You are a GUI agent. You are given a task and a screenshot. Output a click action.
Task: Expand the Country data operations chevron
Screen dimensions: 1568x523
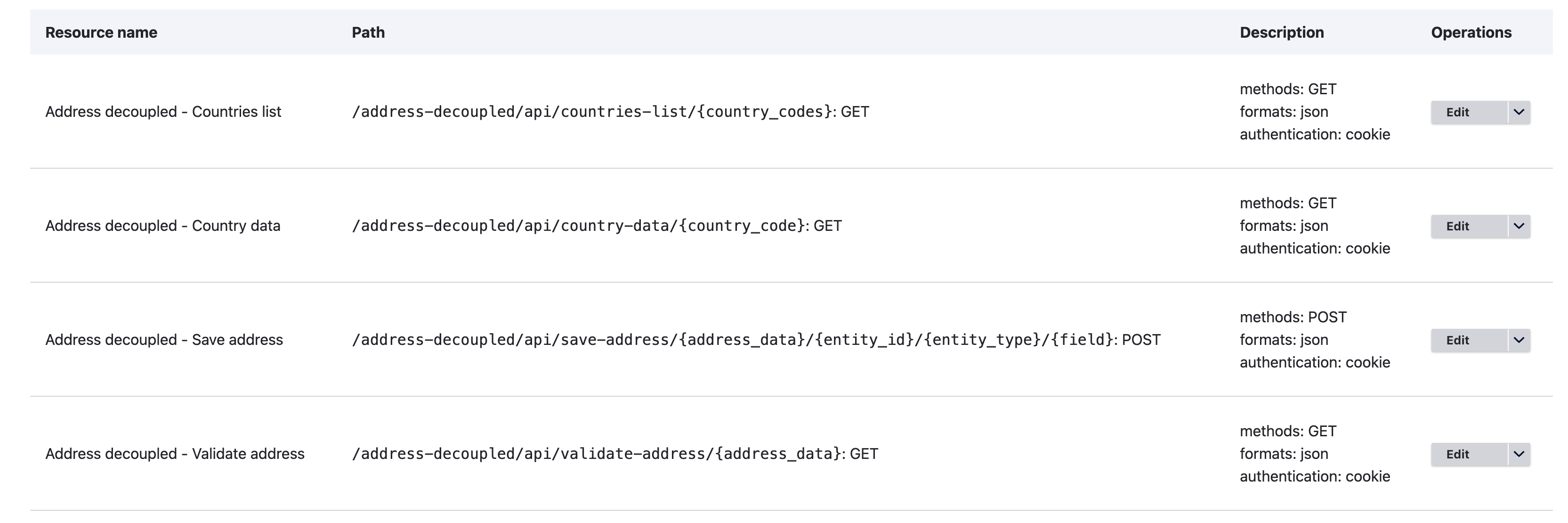1520,226
